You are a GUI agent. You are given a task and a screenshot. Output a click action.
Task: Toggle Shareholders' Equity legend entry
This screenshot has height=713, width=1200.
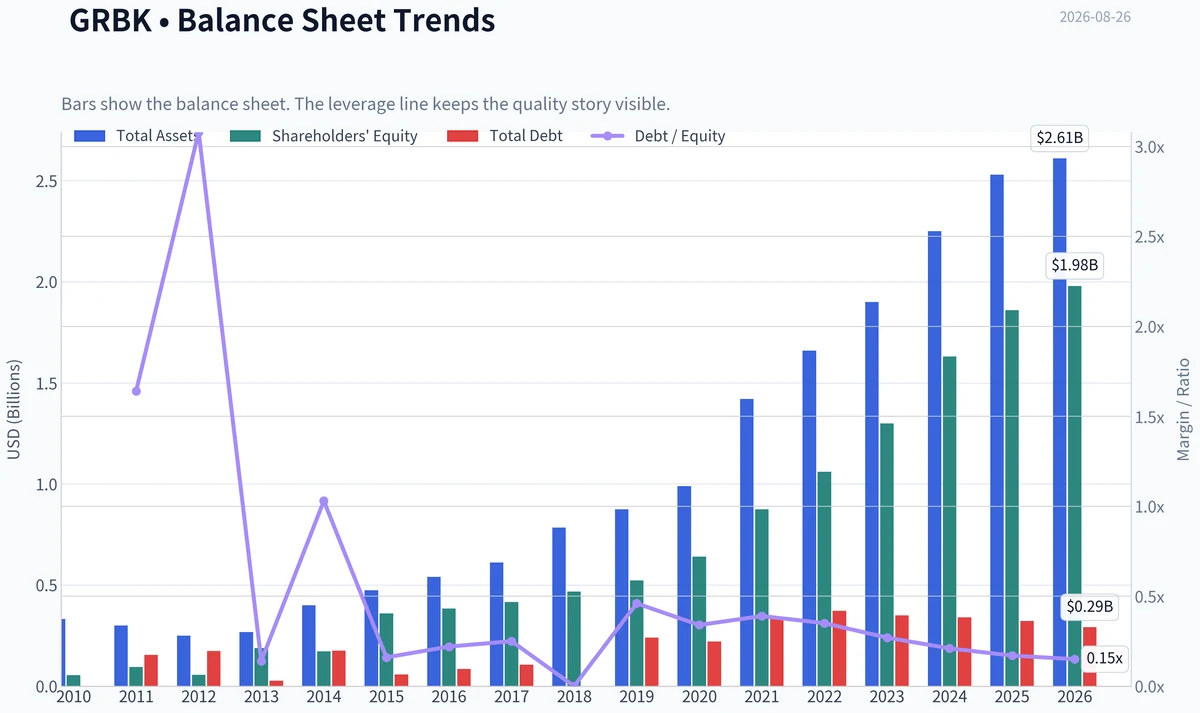tap(323, 136)
